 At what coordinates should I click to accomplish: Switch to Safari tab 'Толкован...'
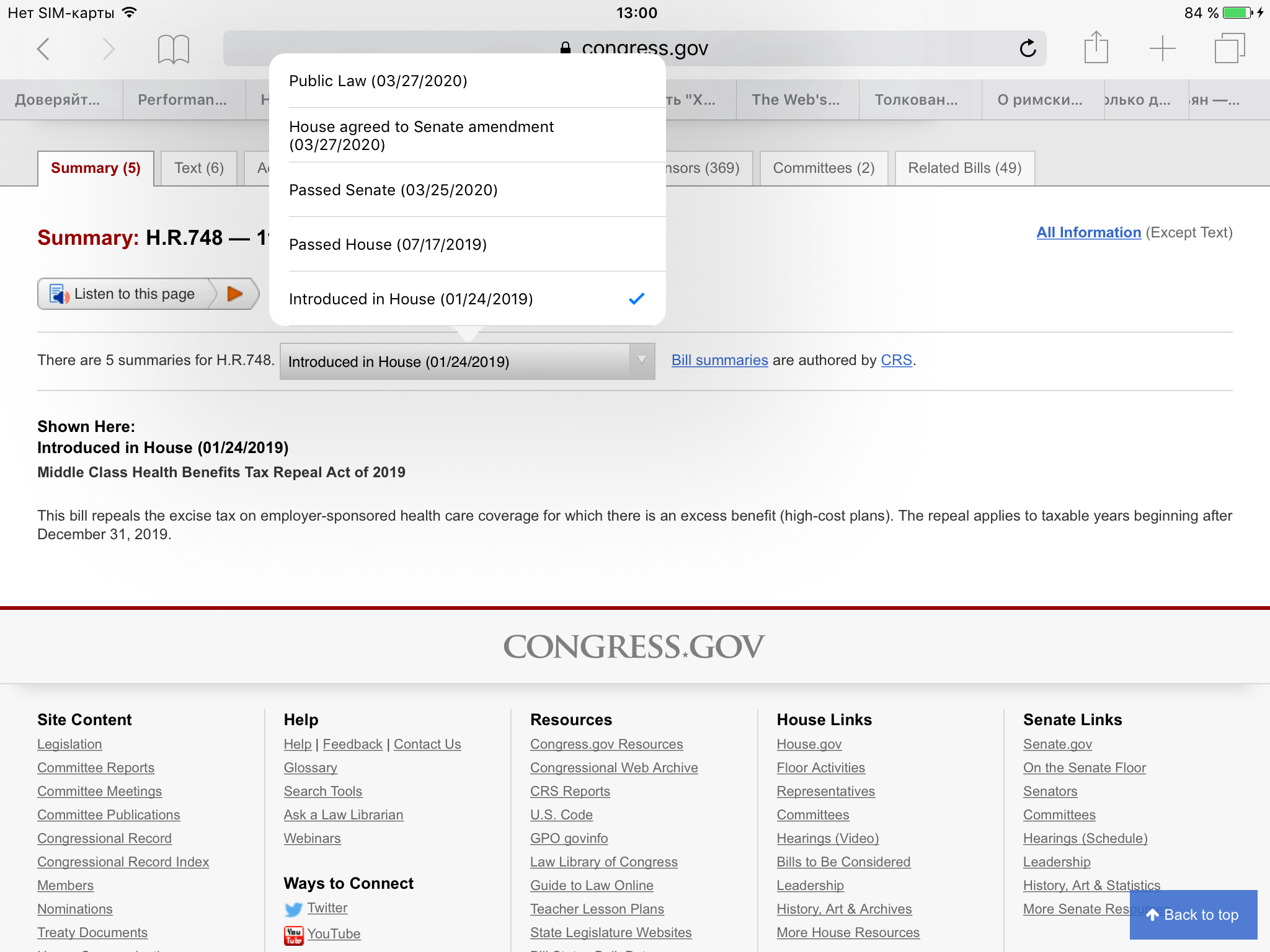pyautogui.click(x=920, y=100)
